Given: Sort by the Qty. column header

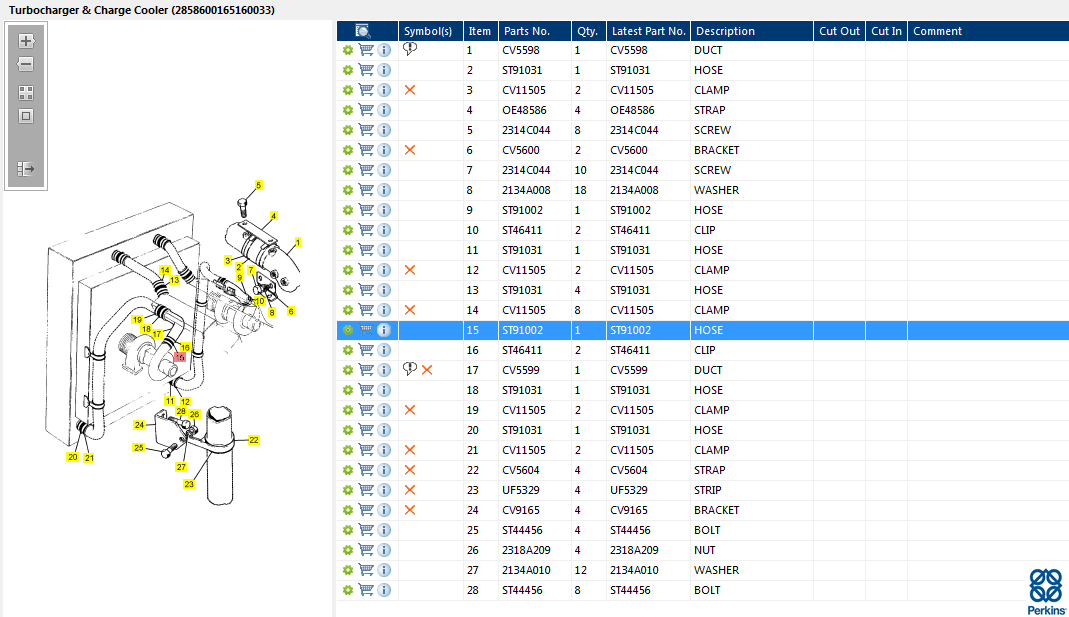Looking at the screenshot, I should 588,31.
